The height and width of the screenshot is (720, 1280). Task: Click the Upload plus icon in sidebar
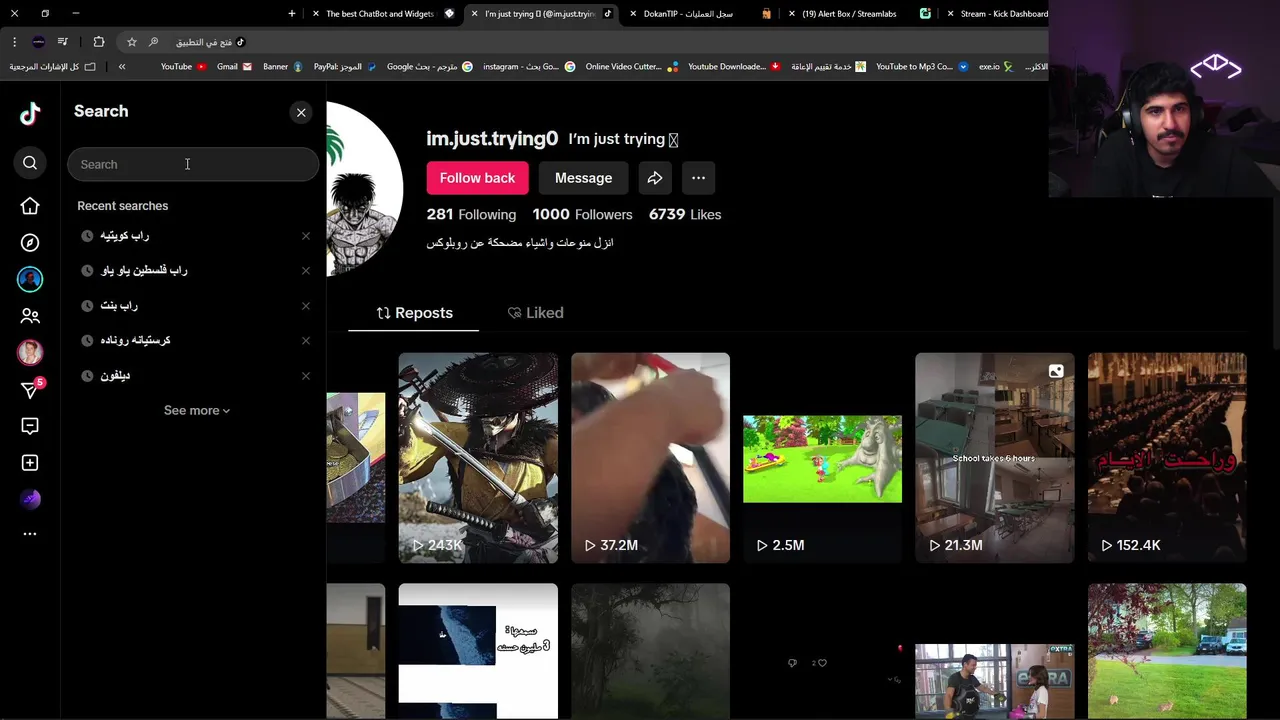tap(30, 463)
